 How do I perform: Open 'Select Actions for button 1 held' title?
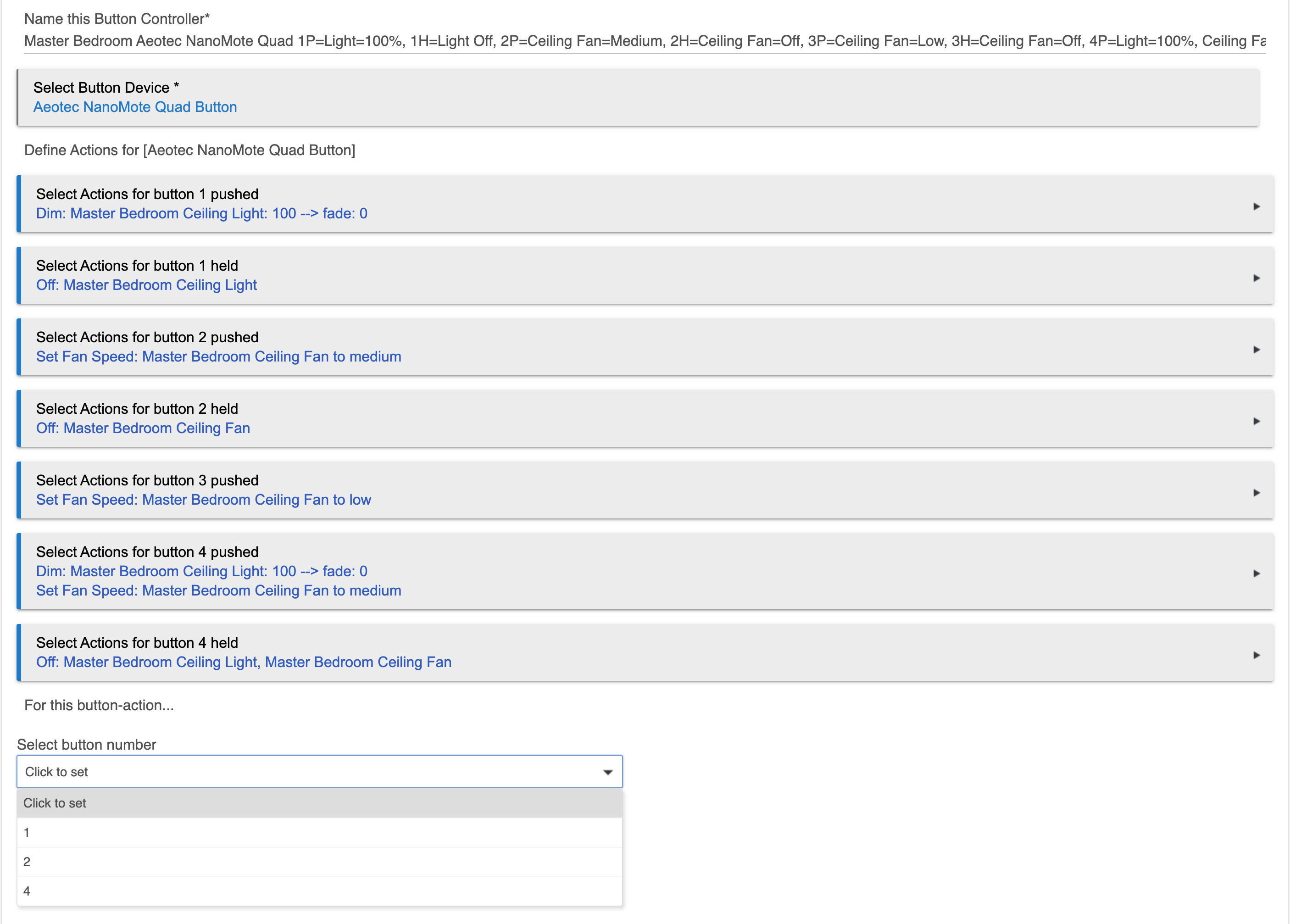(137, 266)
